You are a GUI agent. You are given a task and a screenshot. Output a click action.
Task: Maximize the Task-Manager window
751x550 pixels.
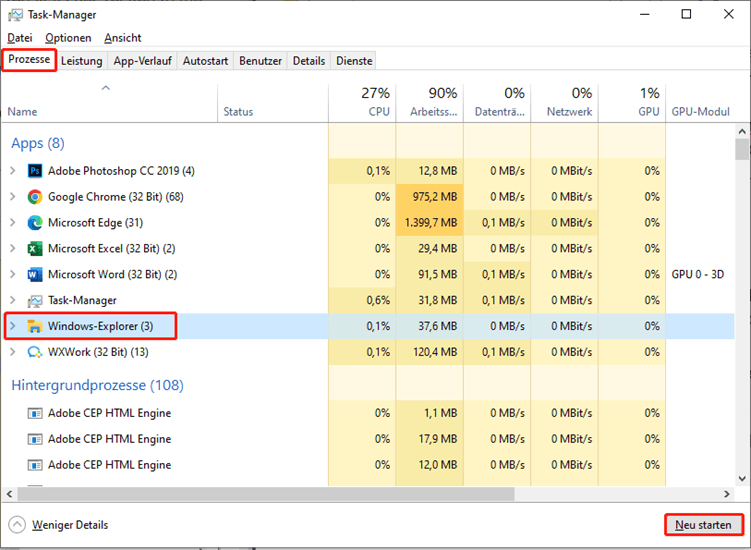click(686, 14)
